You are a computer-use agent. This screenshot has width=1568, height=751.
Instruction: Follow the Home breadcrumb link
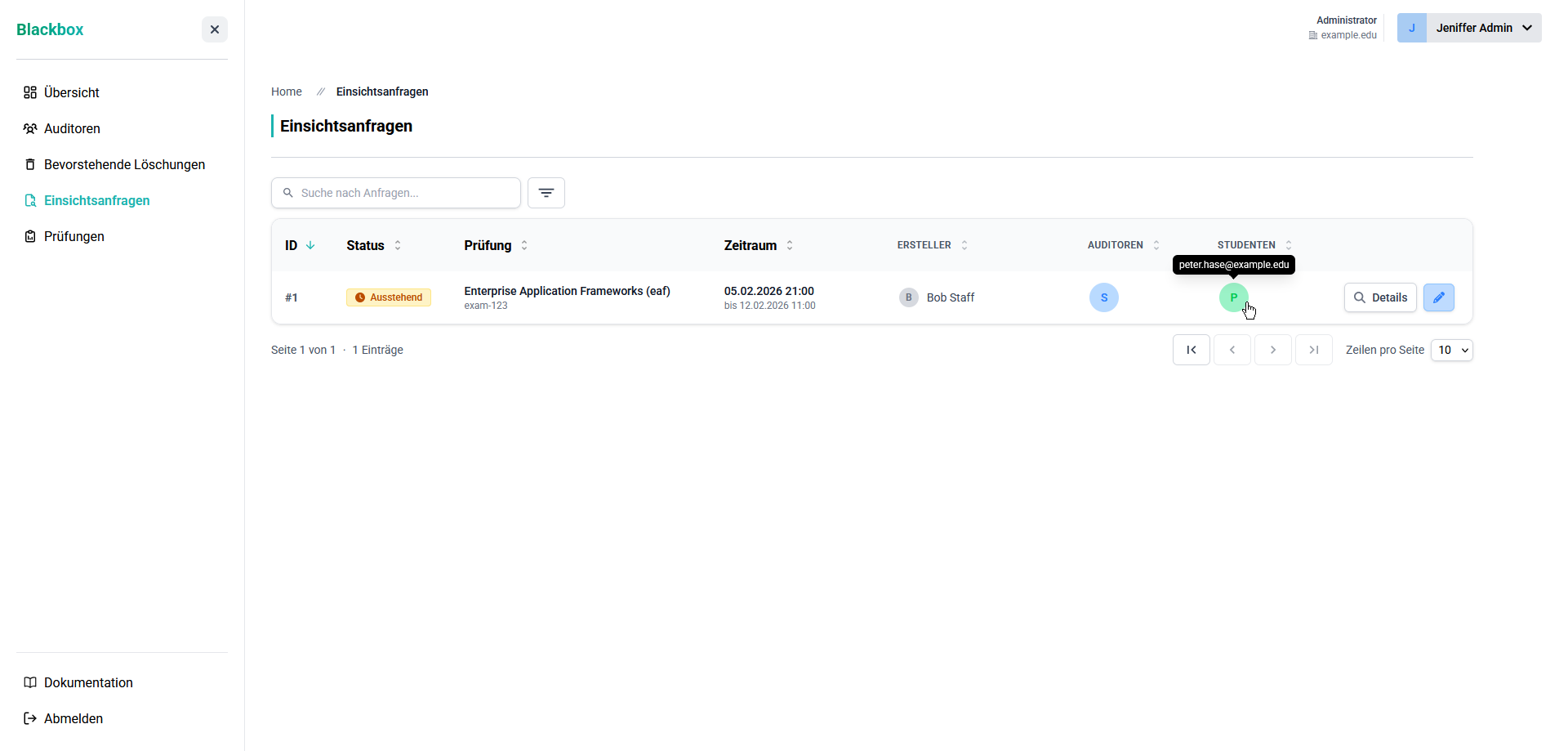point(287,92)
